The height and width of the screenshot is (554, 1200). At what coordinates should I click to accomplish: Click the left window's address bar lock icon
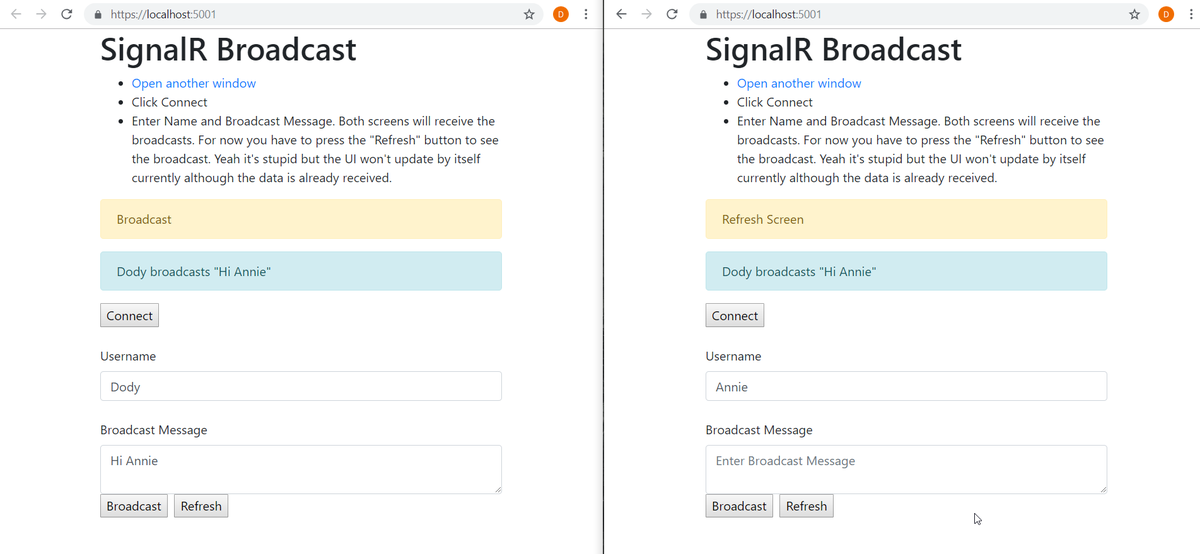point(97,15)
